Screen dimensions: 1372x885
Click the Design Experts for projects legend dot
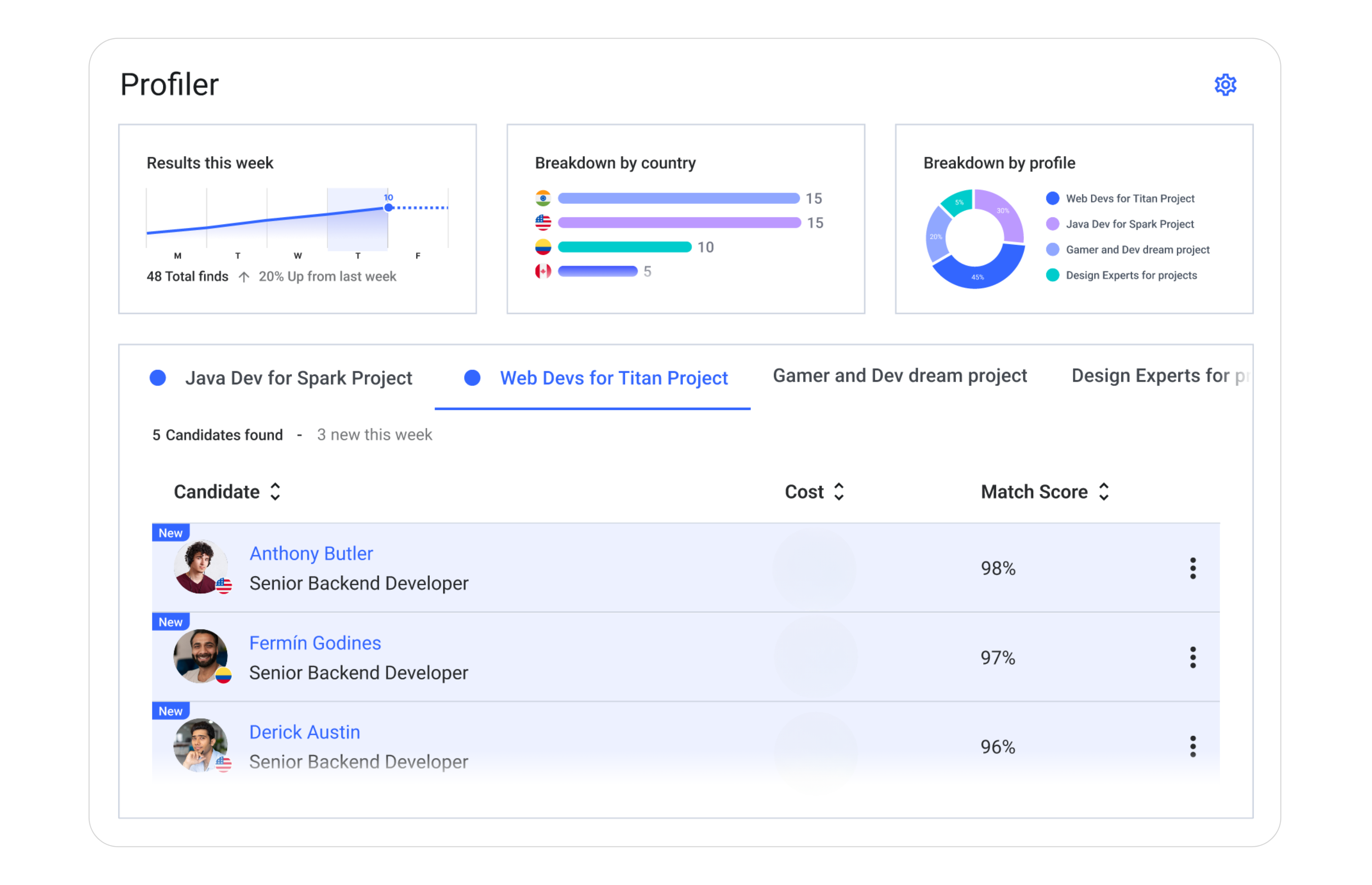coord(1052,275)
